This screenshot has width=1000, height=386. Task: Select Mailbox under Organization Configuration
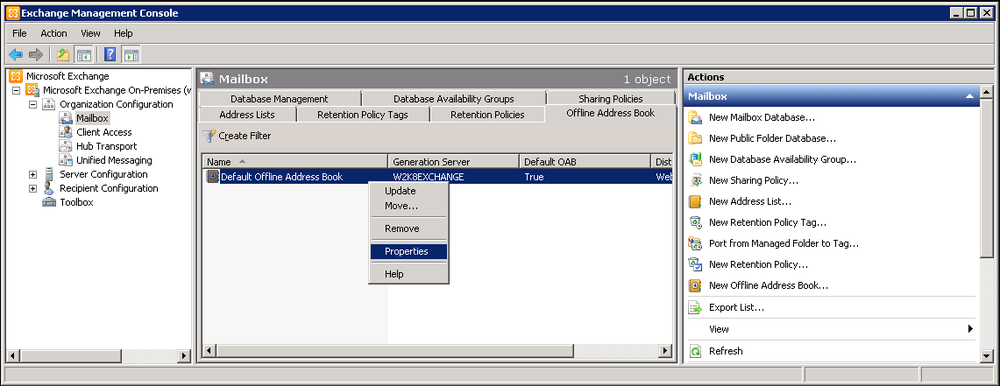92,119
